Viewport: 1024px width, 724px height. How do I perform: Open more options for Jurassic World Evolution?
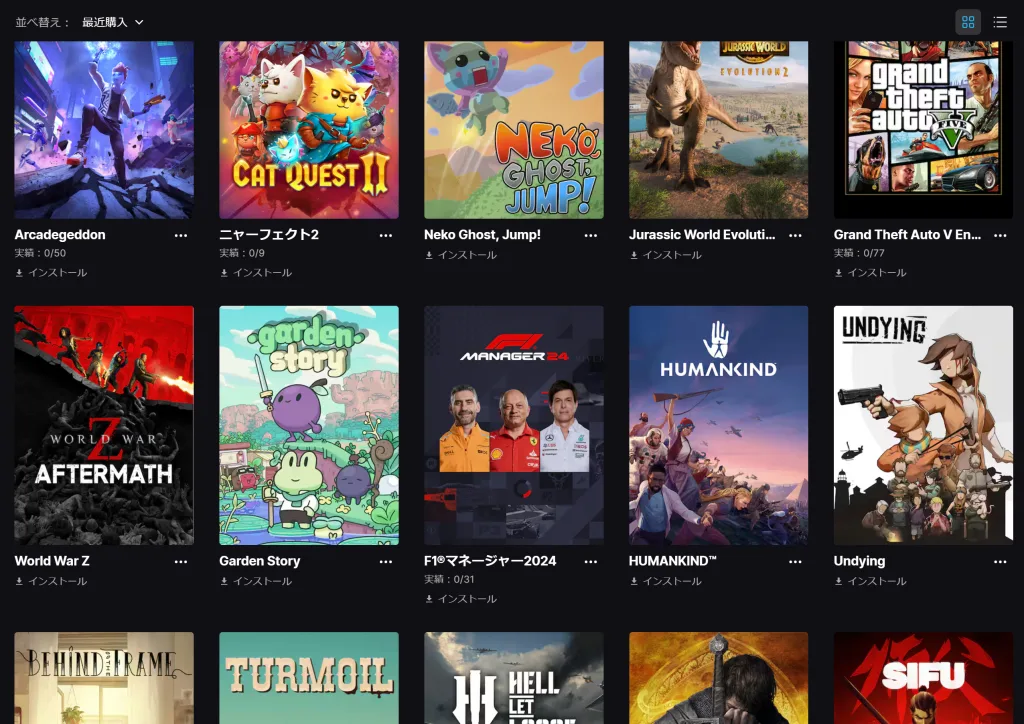coord(795,235)
